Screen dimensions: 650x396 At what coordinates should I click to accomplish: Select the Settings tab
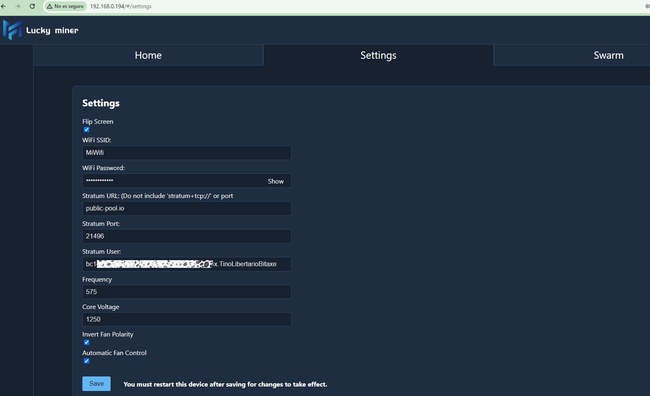pyautogui.click(x=378, y=55)
